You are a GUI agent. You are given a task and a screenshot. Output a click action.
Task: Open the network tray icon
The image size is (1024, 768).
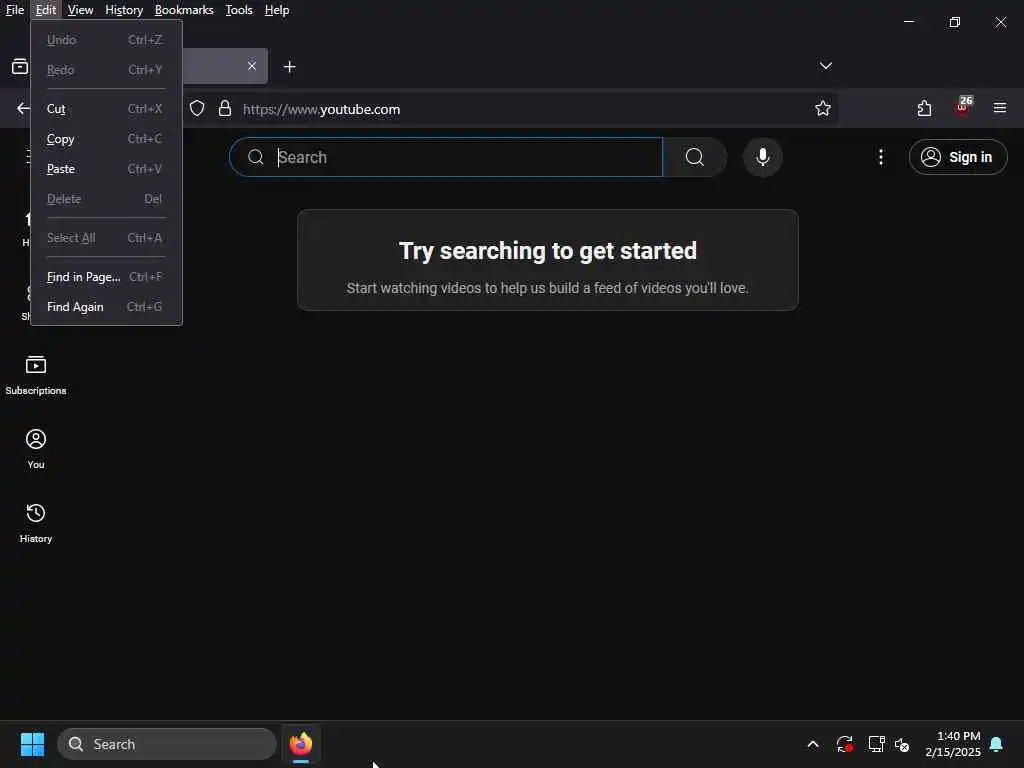point(876,744)
